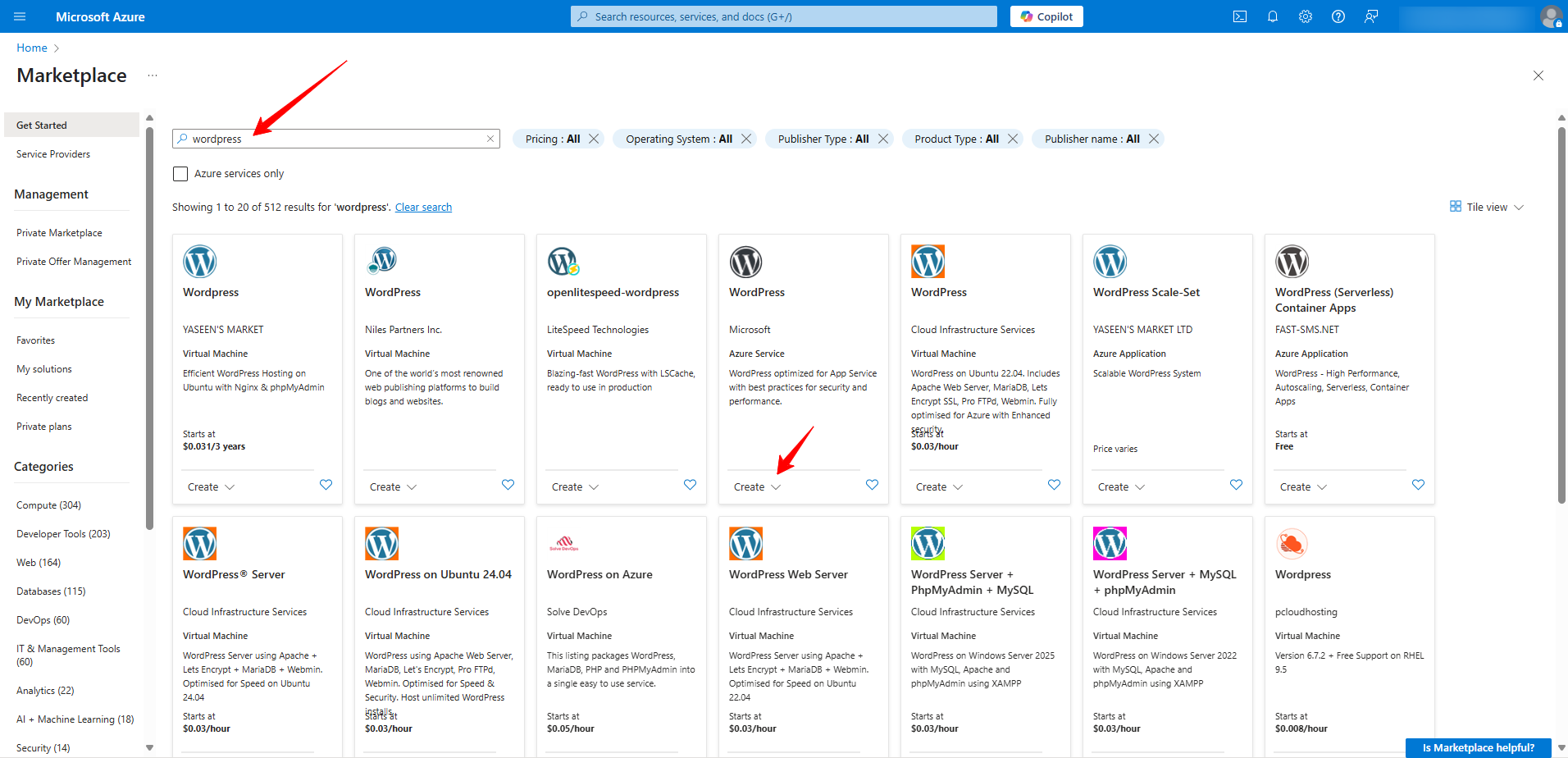Open the feedback icon in header
The width and height of the screenshot is (1568, 758).
coord(1371,16)
